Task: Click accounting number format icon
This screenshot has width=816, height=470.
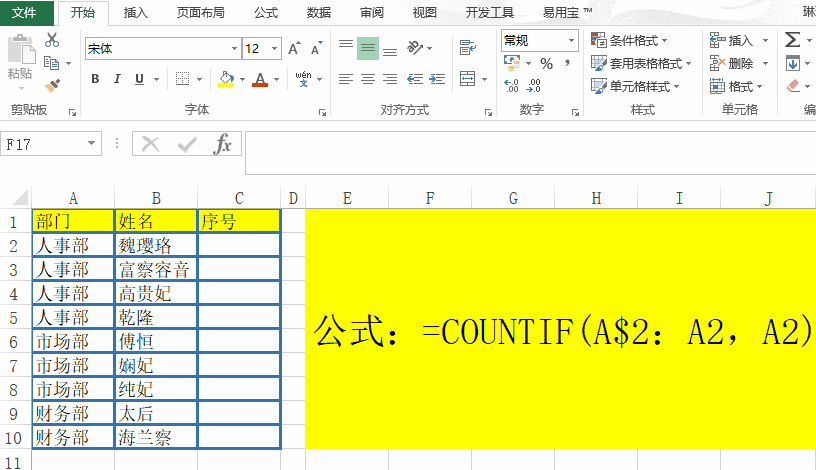Action: 512,63
